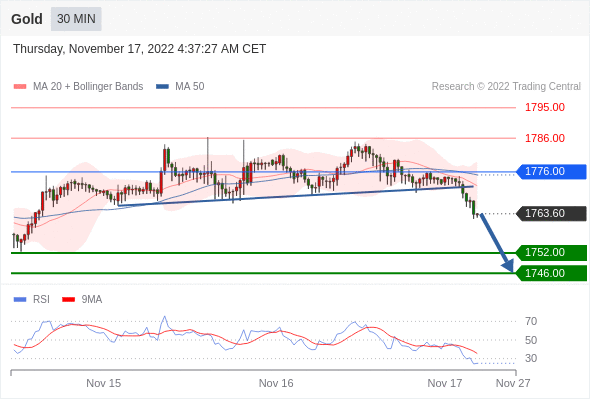Select the black 1763.60 current price tag
The width and height of the screenshot is (590, 400).
(x=551, y=214)
